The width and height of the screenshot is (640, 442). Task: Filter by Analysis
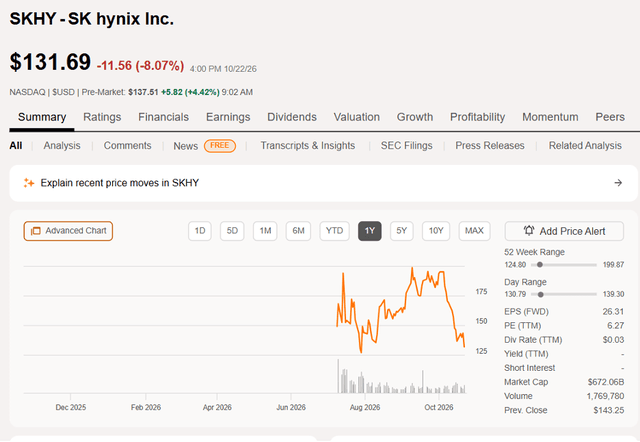[62, 146]
